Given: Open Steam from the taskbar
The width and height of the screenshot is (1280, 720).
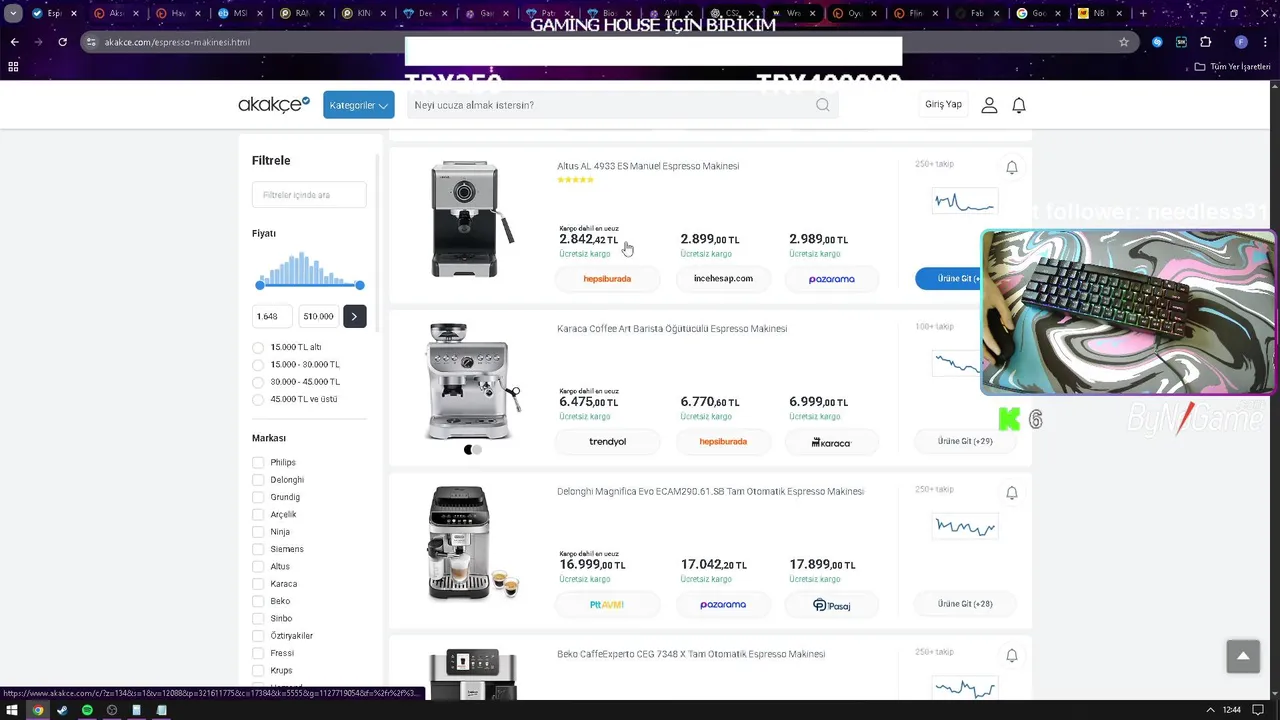Looking at the screenshot, I should (62, 710).
